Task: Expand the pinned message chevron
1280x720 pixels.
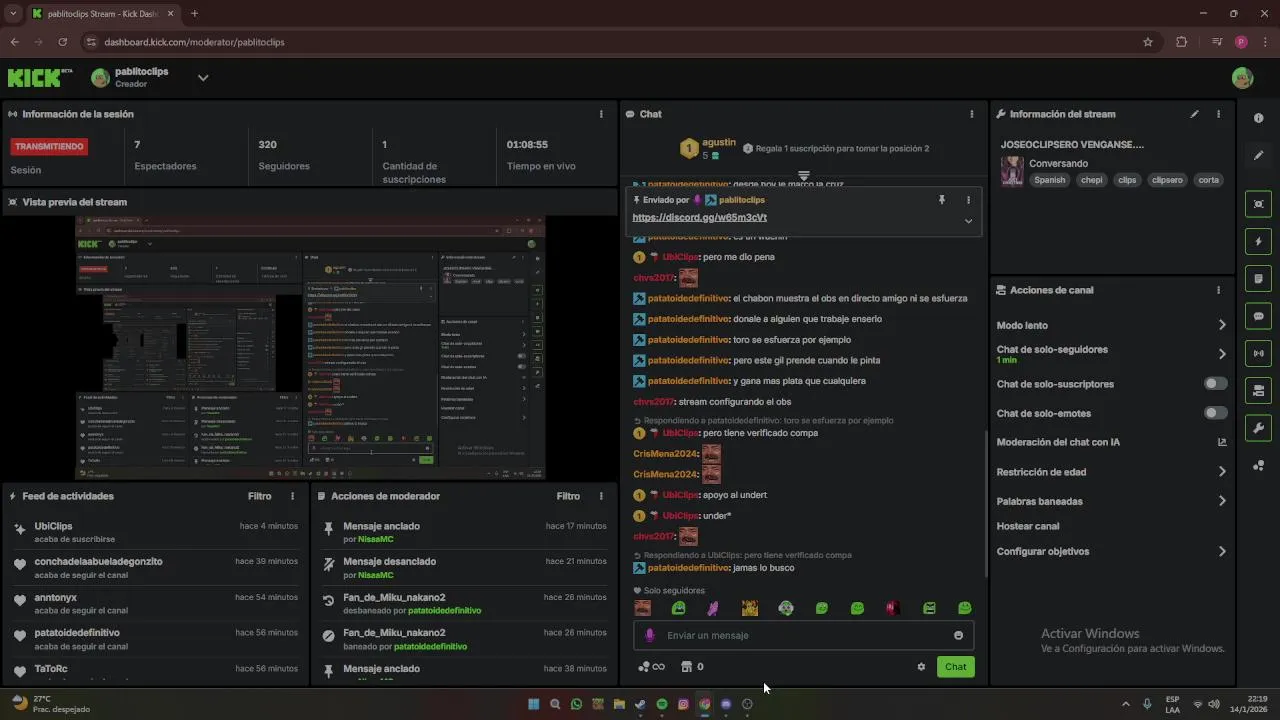Action: pos(968,221)
